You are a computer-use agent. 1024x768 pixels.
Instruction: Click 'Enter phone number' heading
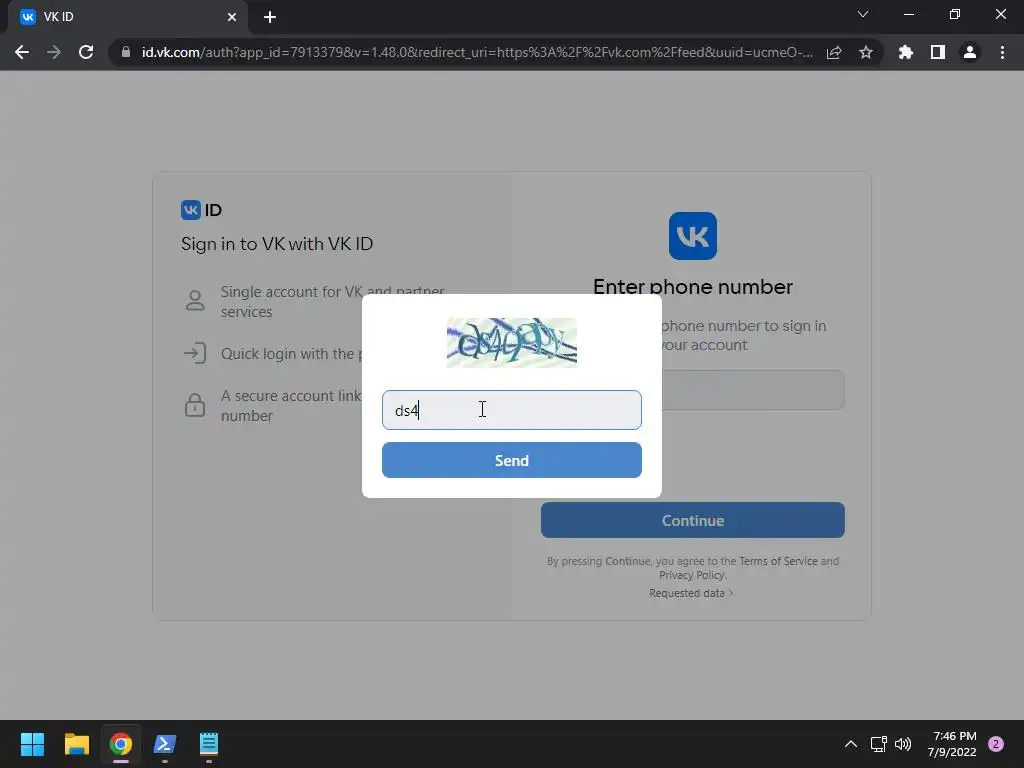coord(692,287)
